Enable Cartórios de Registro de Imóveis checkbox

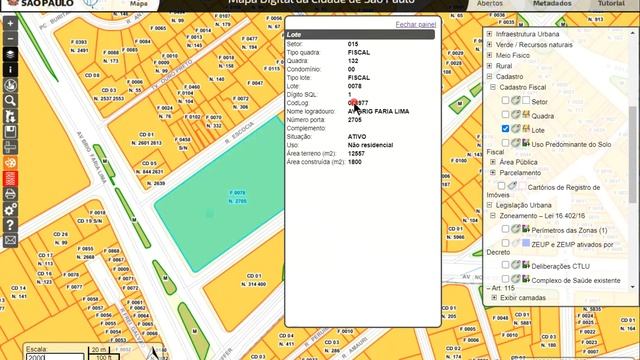501,186
